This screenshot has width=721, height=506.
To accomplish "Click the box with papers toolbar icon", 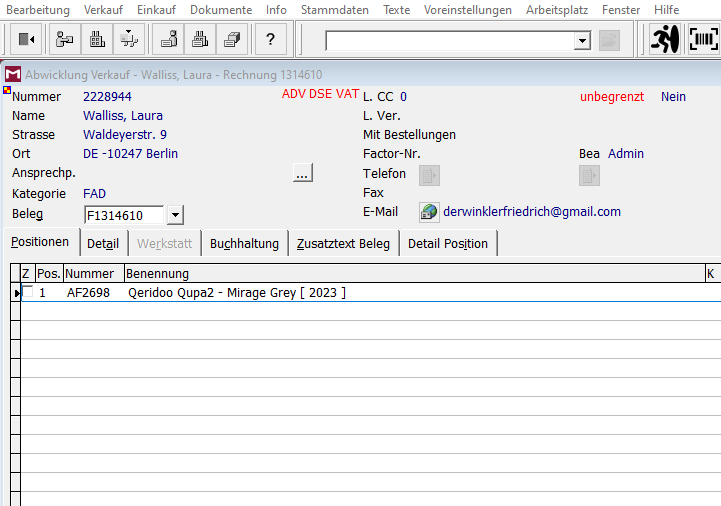I will pos(232,40).
